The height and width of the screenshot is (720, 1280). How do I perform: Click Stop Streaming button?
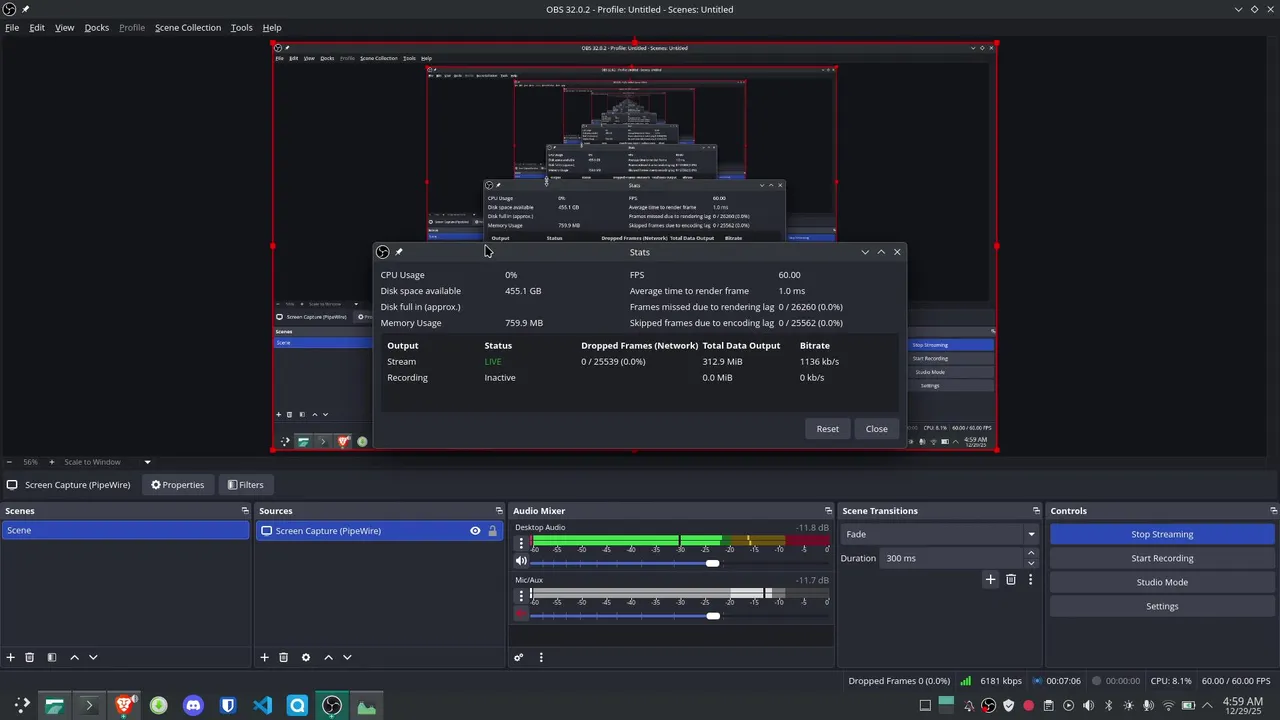tap(1162, 534)
